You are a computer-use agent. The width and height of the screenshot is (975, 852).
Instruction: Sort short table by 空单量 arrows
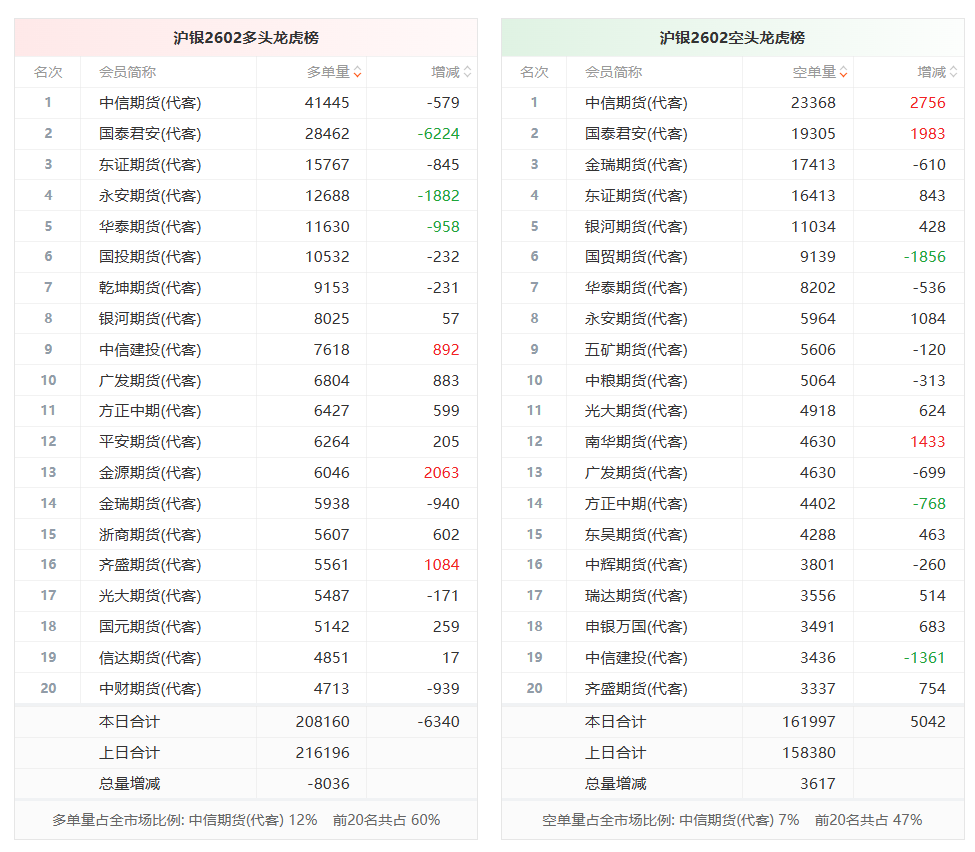pyautogui.click(x=843, y=72)
